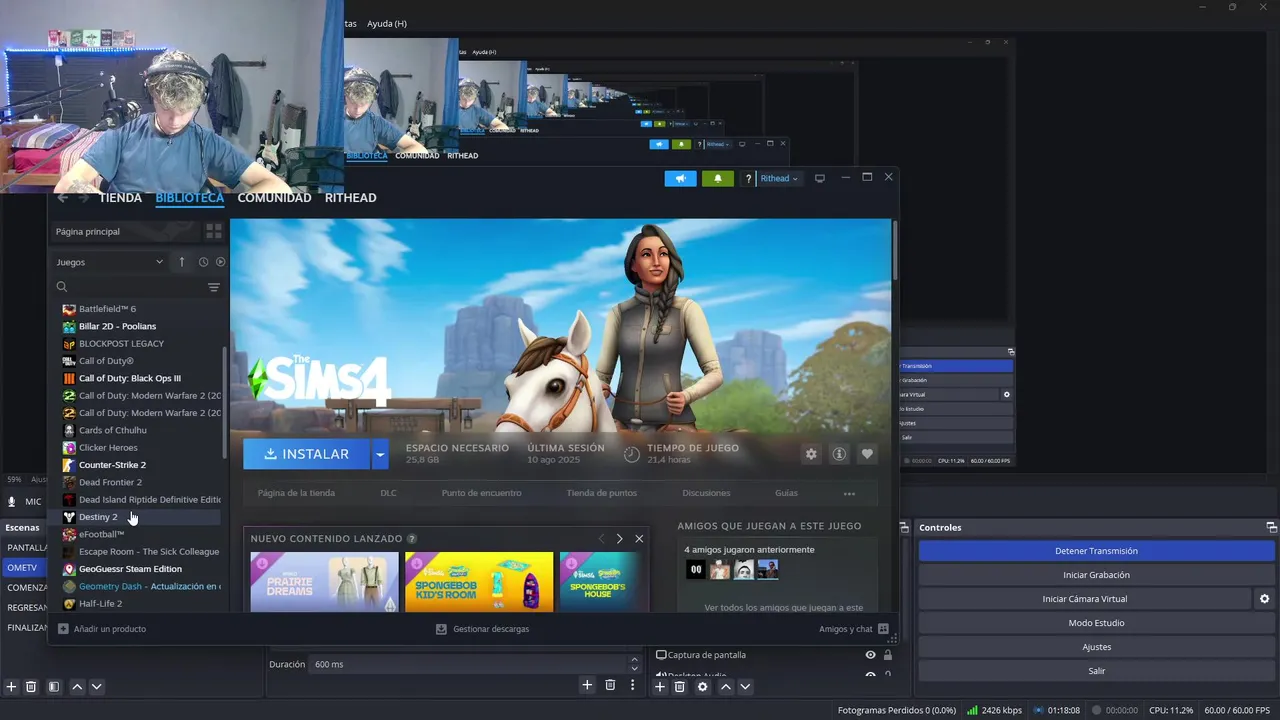Screen dimensions: 1280x720
Task: Move scene up in Escenas toolbar
Action: pos(77,687)
